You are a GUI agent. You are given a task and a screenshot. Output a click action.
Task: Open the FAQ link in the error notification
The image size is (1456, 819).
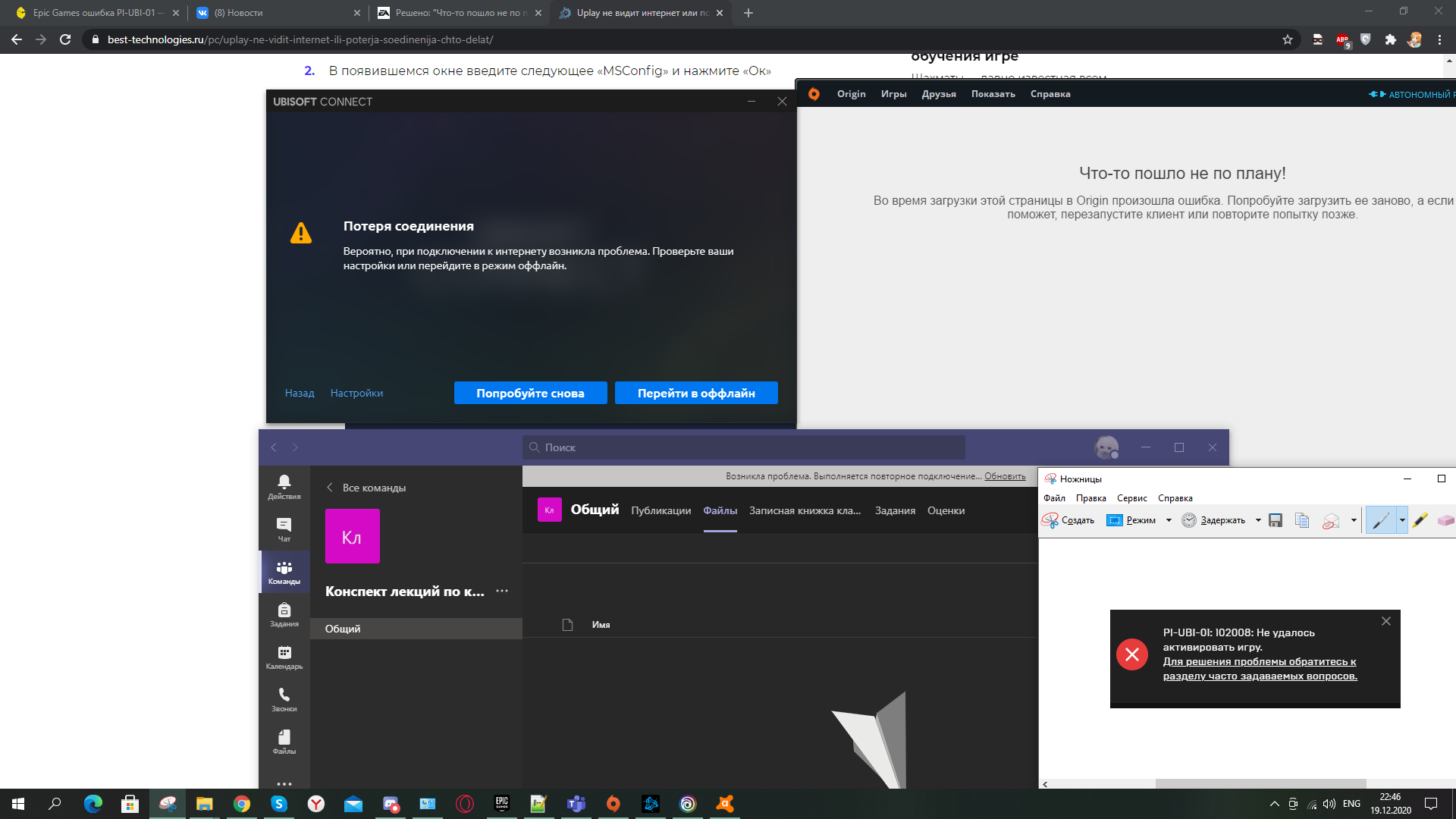tap(1260, 669)
